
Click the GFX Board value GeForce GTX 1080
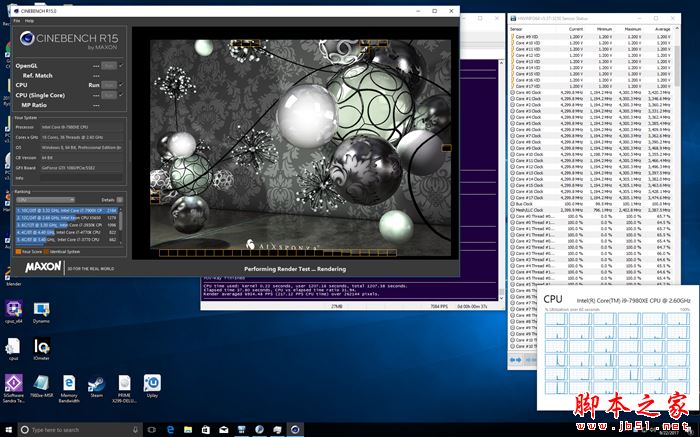point(68,168)
